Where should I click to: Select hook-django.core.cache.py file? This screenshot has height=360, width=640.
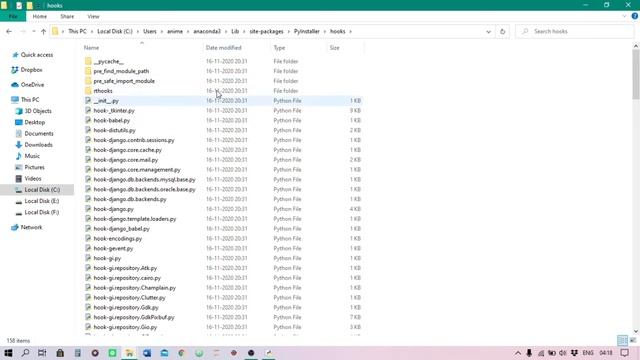127,150
